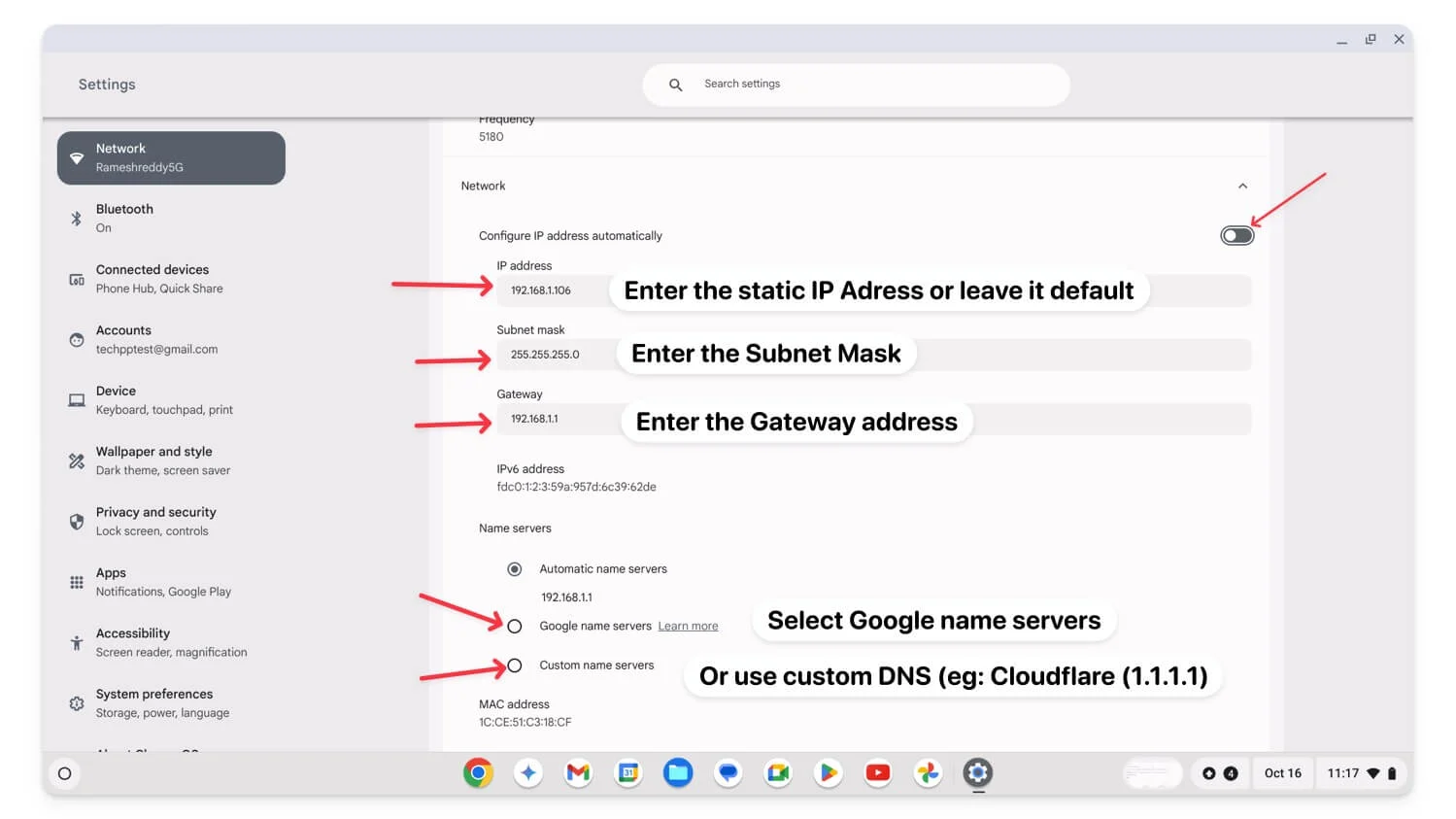Click the Apps grid icon
The height and width of the screenshot is (819, 1456).
point(77,582)
